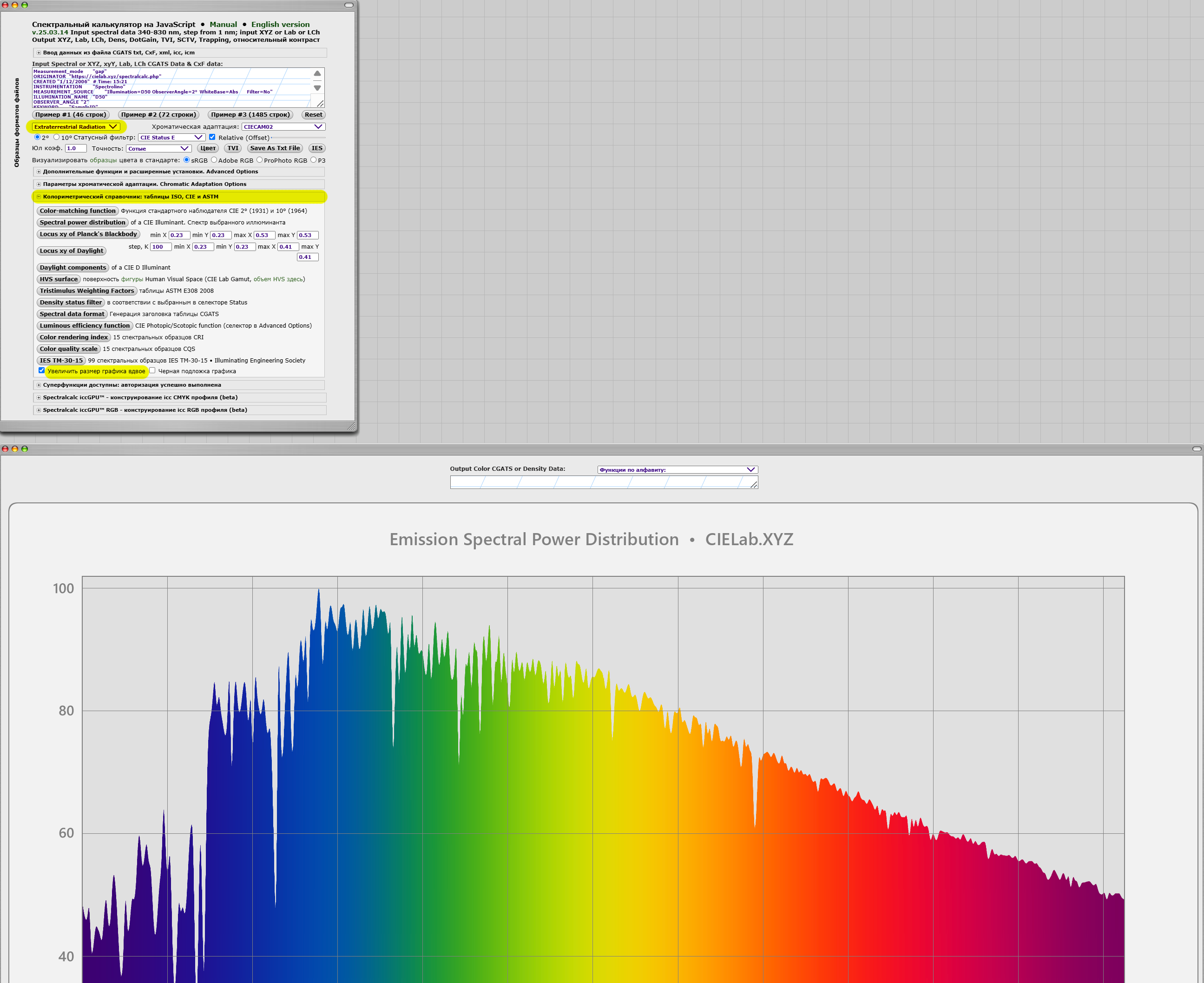The width and height of the screenshot is (1204, 983).
Task: Click minus icon beside ISO, CIE и ASTM section
Action: click(x=39, y=197)
